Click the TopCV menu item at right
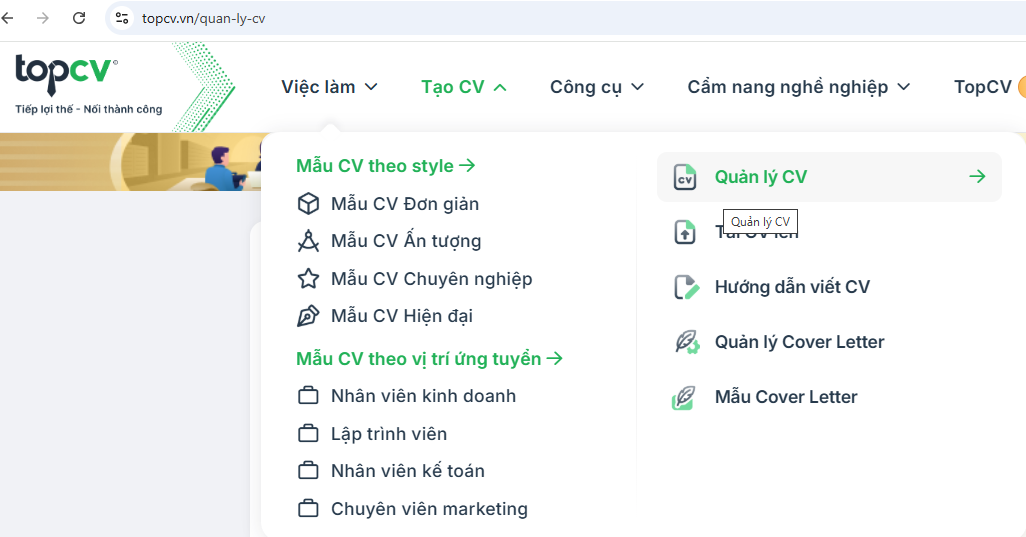Screen dimensions: 1026x537 [x=983, y=87]
